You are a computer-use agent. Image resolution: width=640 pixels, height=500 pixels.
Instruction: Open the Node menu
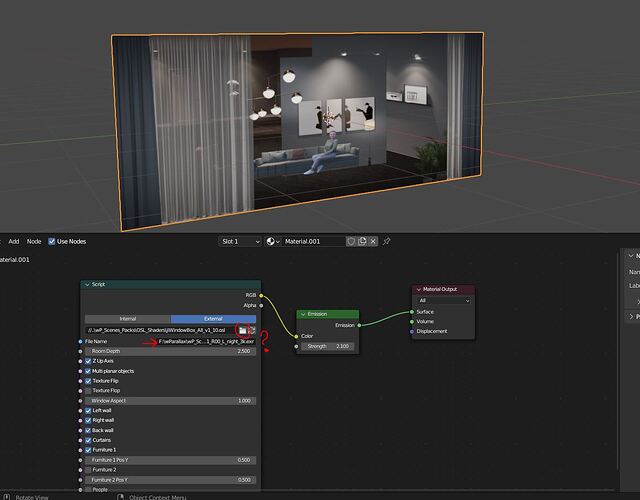tap(34, 242)
